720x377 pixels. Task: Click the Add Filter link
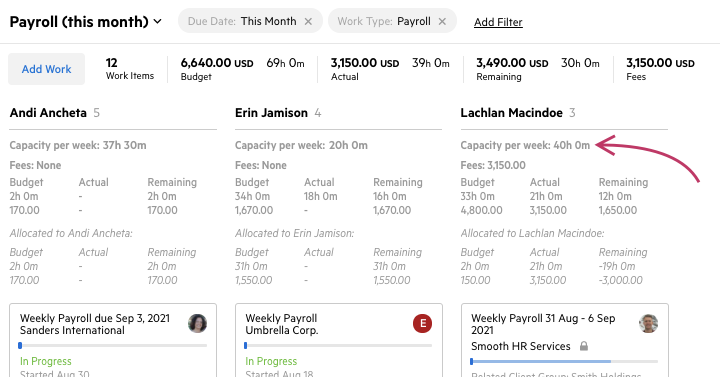[x=498, y=22]
